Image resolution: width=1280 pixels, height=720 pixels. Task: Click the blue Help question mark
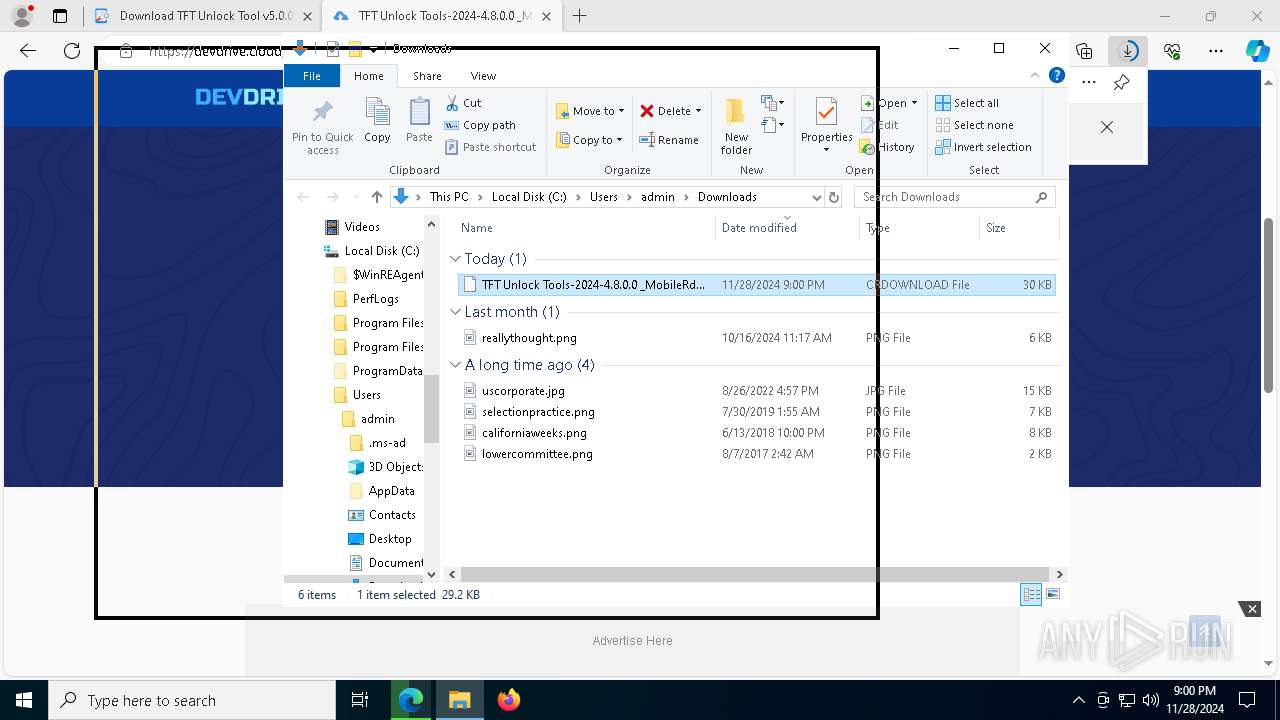pyautogui.click(x=1056, y=75)
